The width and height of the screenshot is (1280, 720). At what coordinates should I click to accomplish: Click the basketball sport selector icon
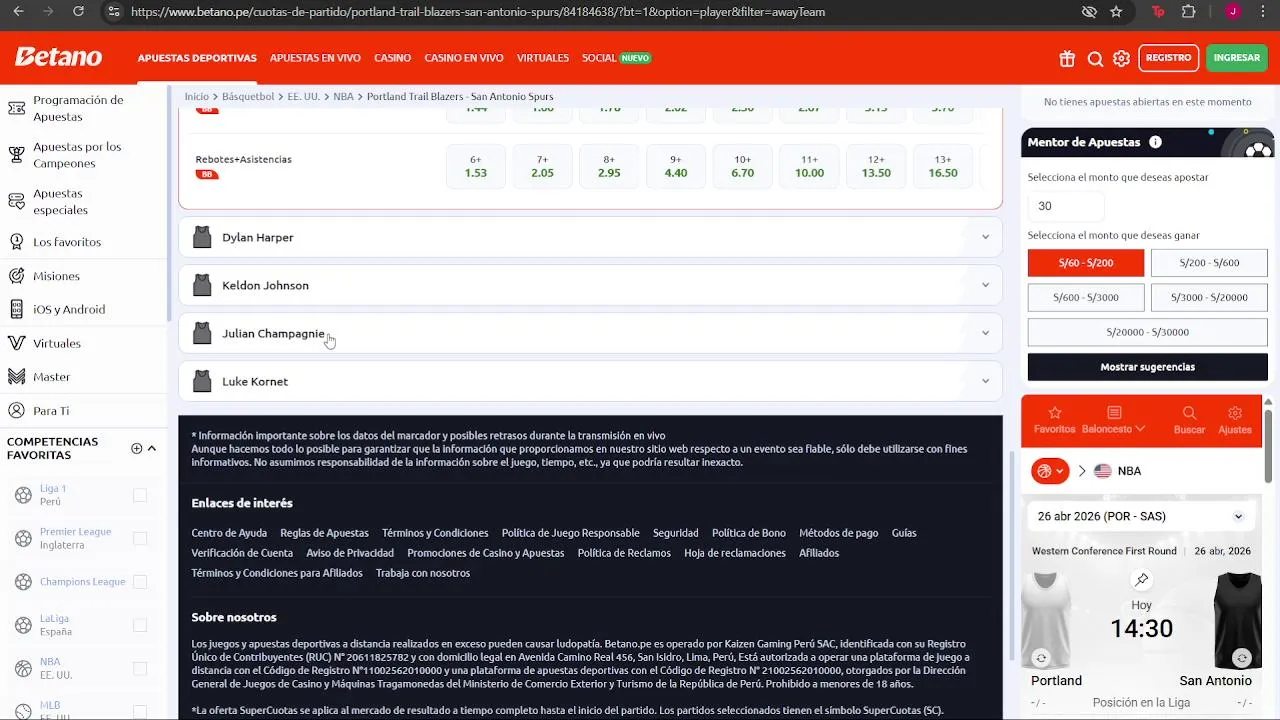[x=1050, y=471]
